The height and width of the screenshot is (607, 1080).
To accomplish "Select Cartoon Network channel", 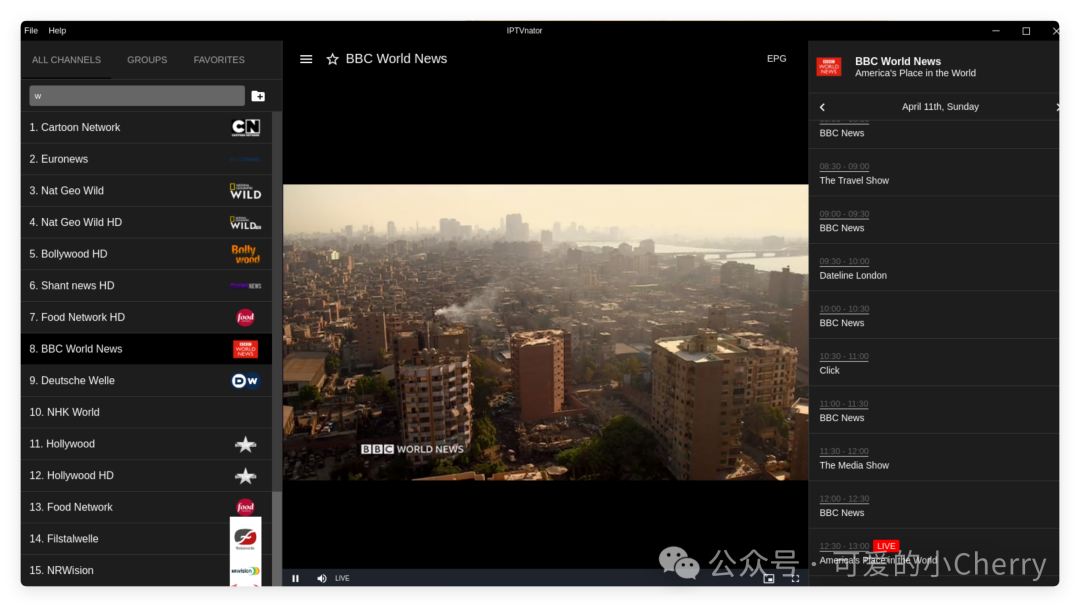I will tap(147, 127).
